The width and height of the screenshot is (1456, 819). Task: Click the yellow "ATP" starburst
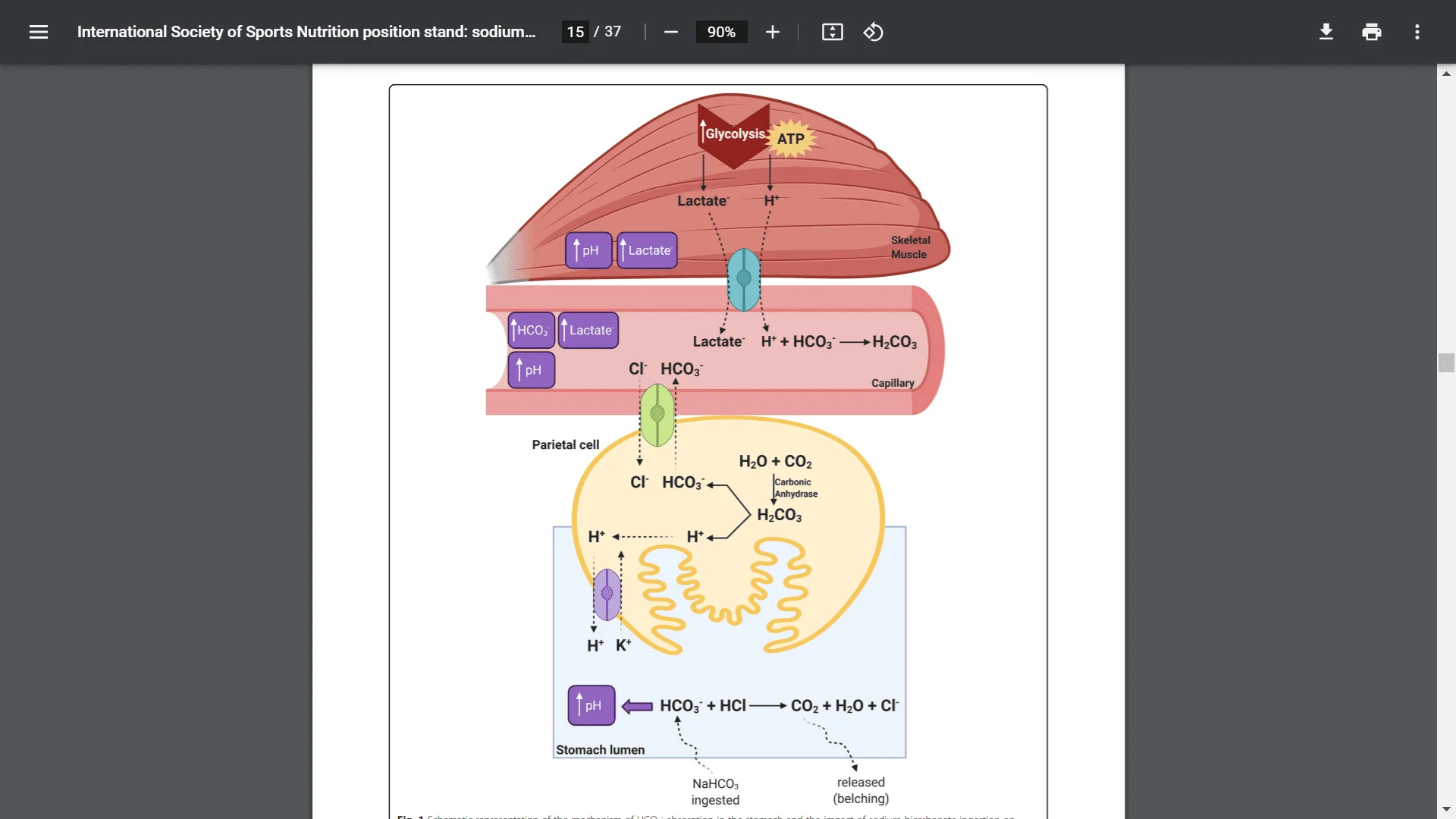pos(791,139)
